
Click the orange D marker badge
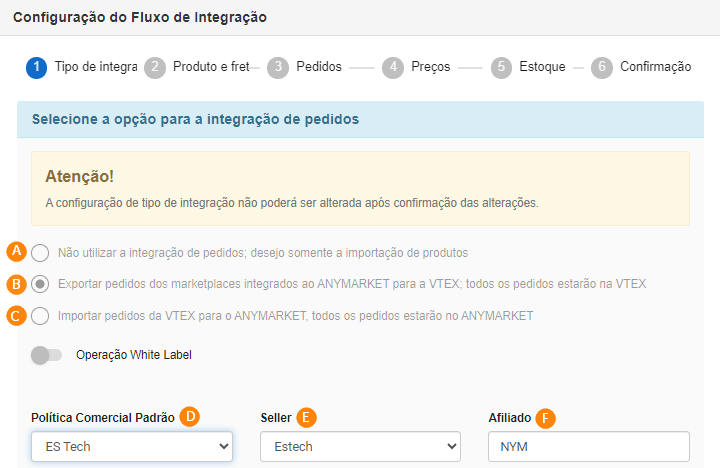(x=190, y=417)
